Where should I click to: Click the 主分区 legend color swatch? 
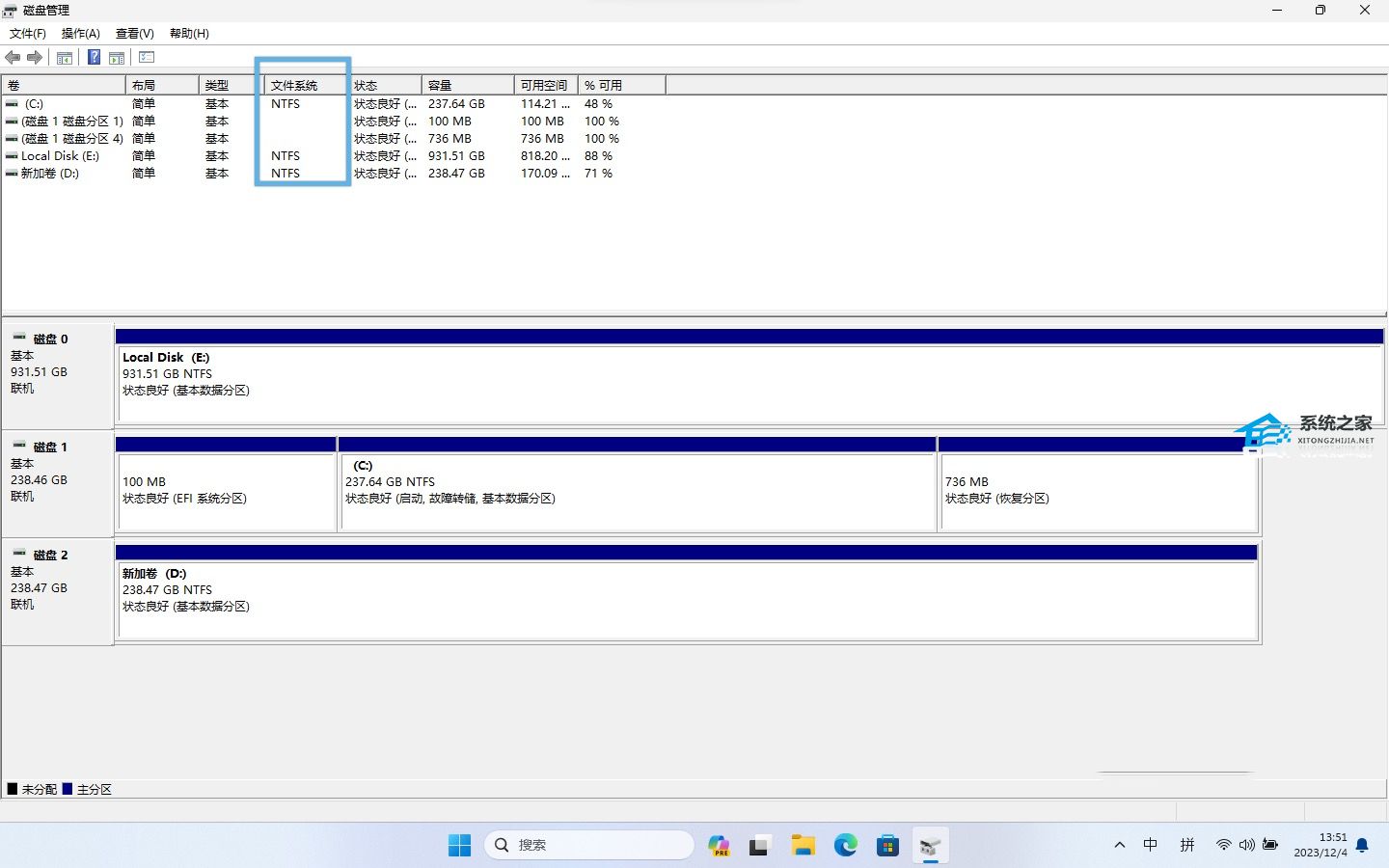68,789
